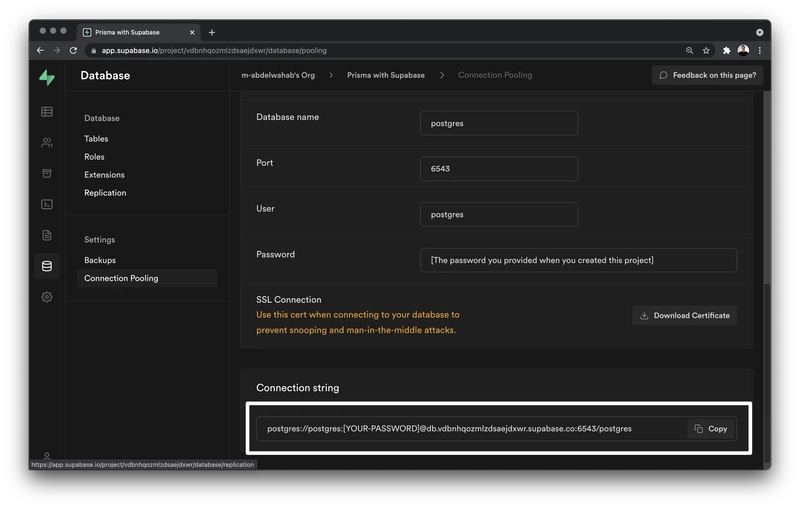Open the Storage sidebar icon
This screenshot has height=508, width=800.
pos(47,173)
